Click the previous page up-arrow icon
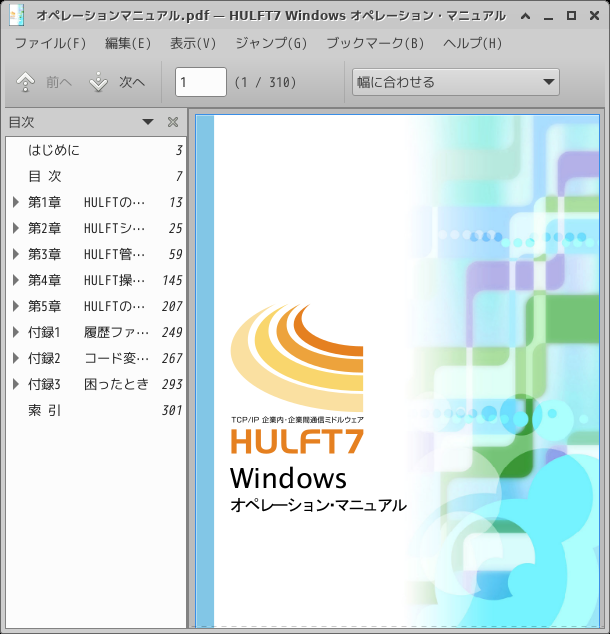Screen dimensions: 610x634 click(25, 82)
